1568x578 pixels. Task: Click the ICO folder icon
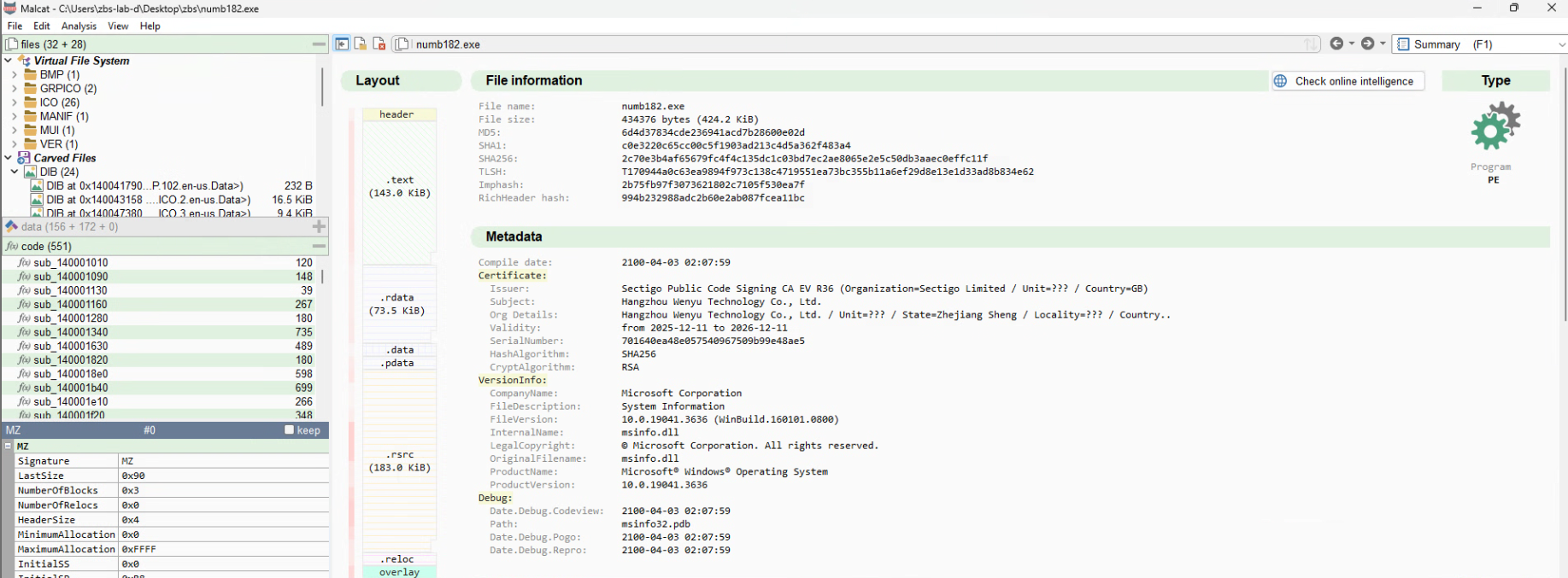tap(31, 102)
